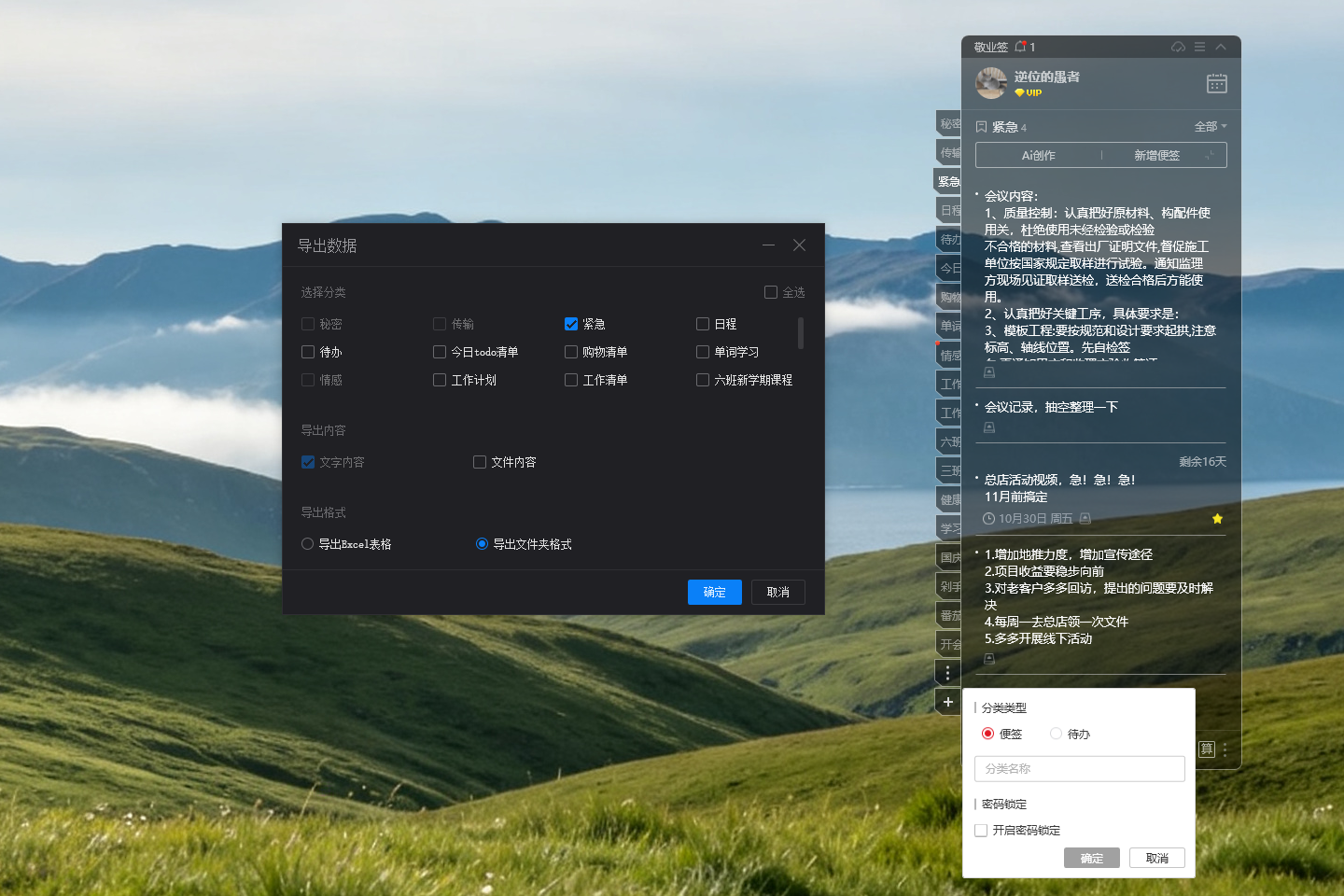Click the gold star on 总店活动视频 note
Image resolution: width=1344 pixels, height=896 pixels.
click(1217, 519)
